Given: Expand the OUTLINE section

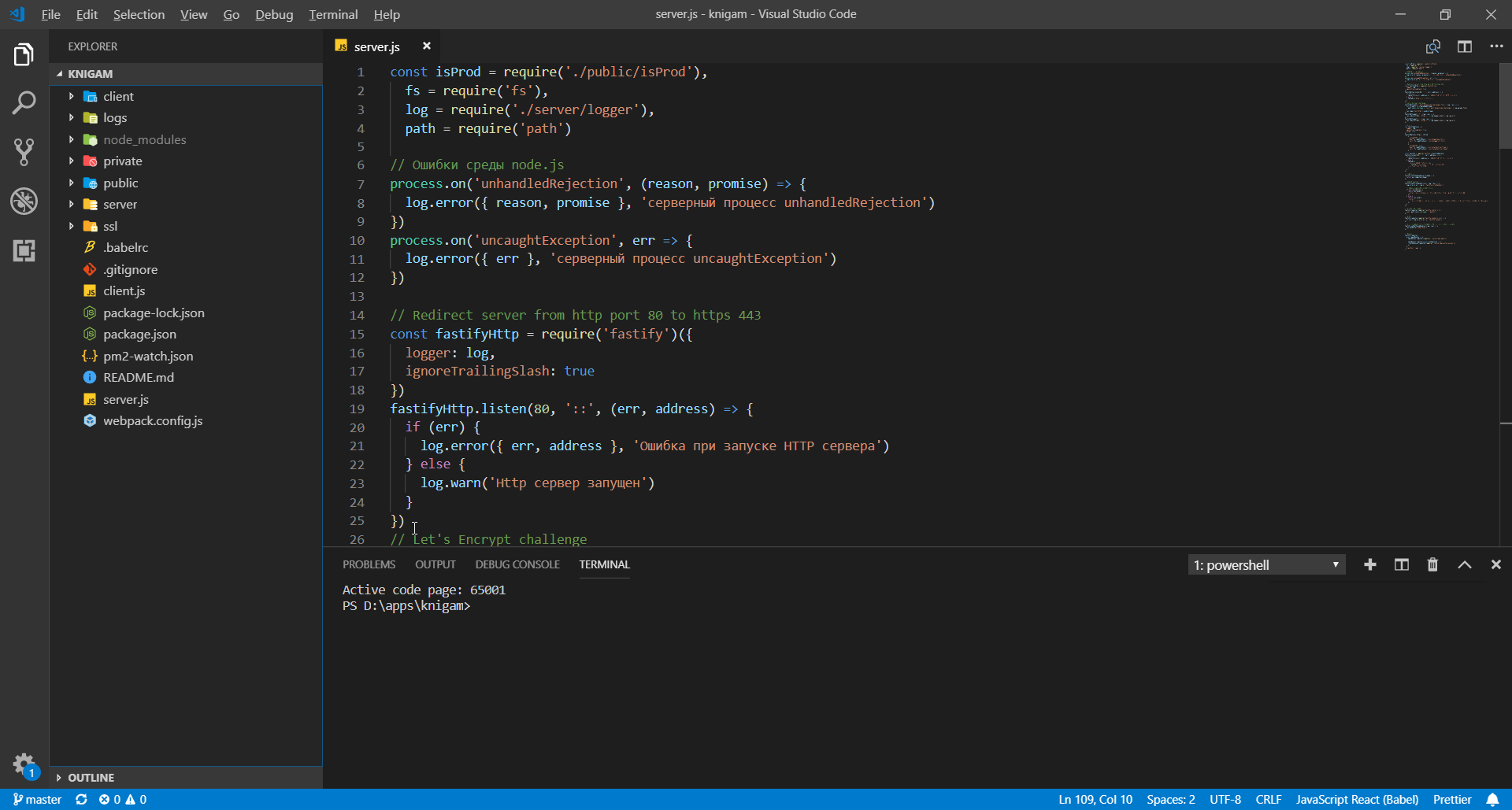Looking at the screenshot, I should coord(91,777).
